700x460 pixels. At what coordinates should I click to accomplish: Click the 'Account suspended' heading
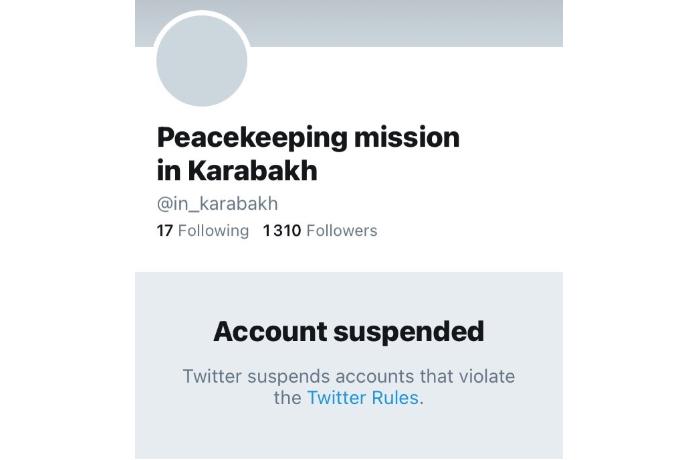[349, 331]
